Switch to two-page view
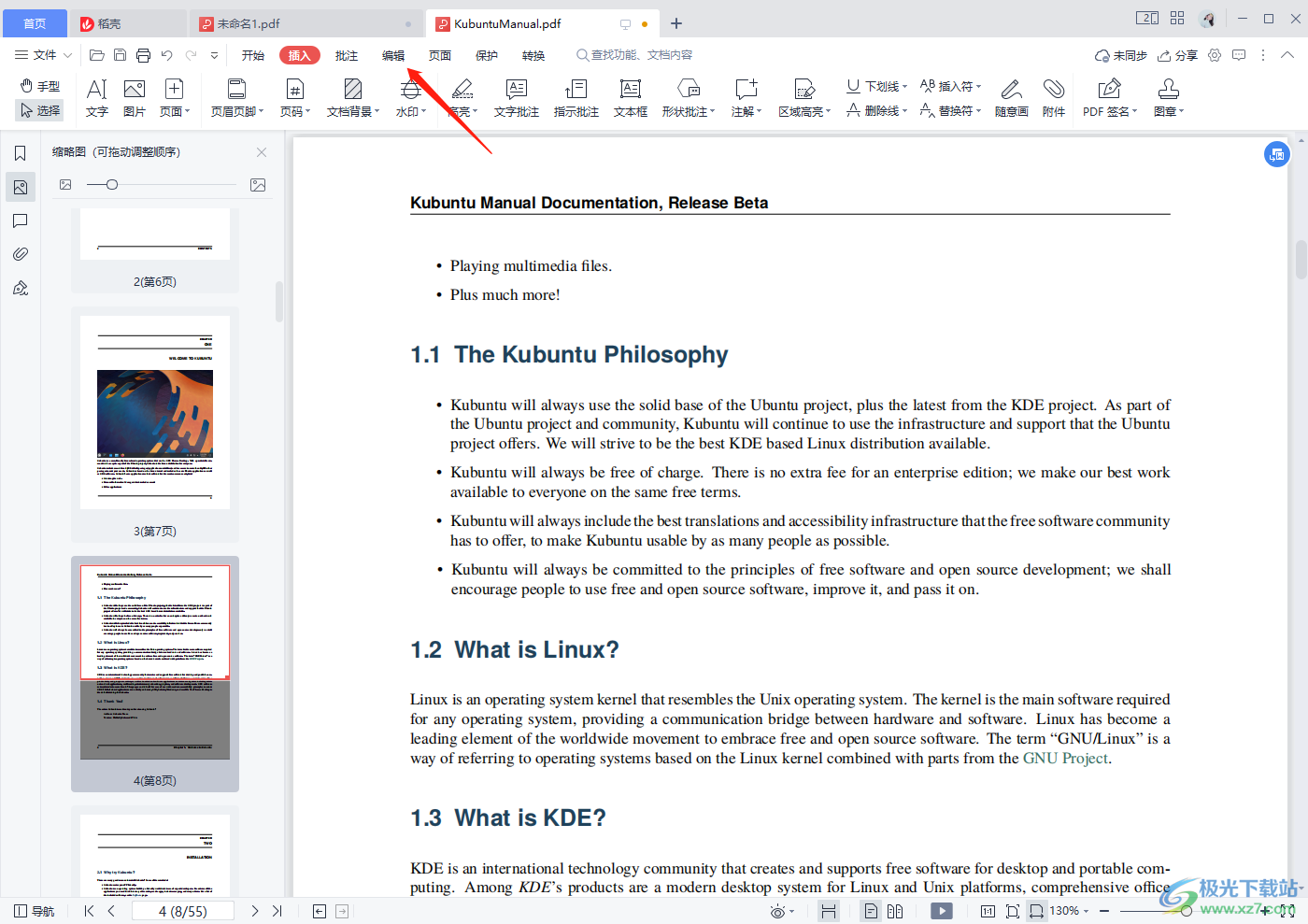This screenshot has width=1308, height=924. [895, 911]
